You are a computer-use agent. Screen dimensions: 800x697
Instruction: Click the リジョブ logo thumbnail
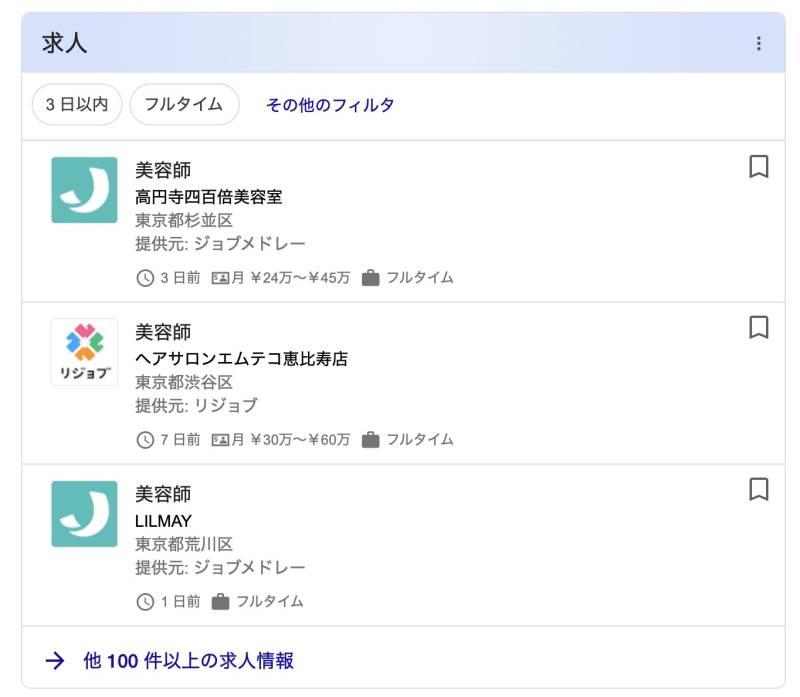click(x=84, y=352)
